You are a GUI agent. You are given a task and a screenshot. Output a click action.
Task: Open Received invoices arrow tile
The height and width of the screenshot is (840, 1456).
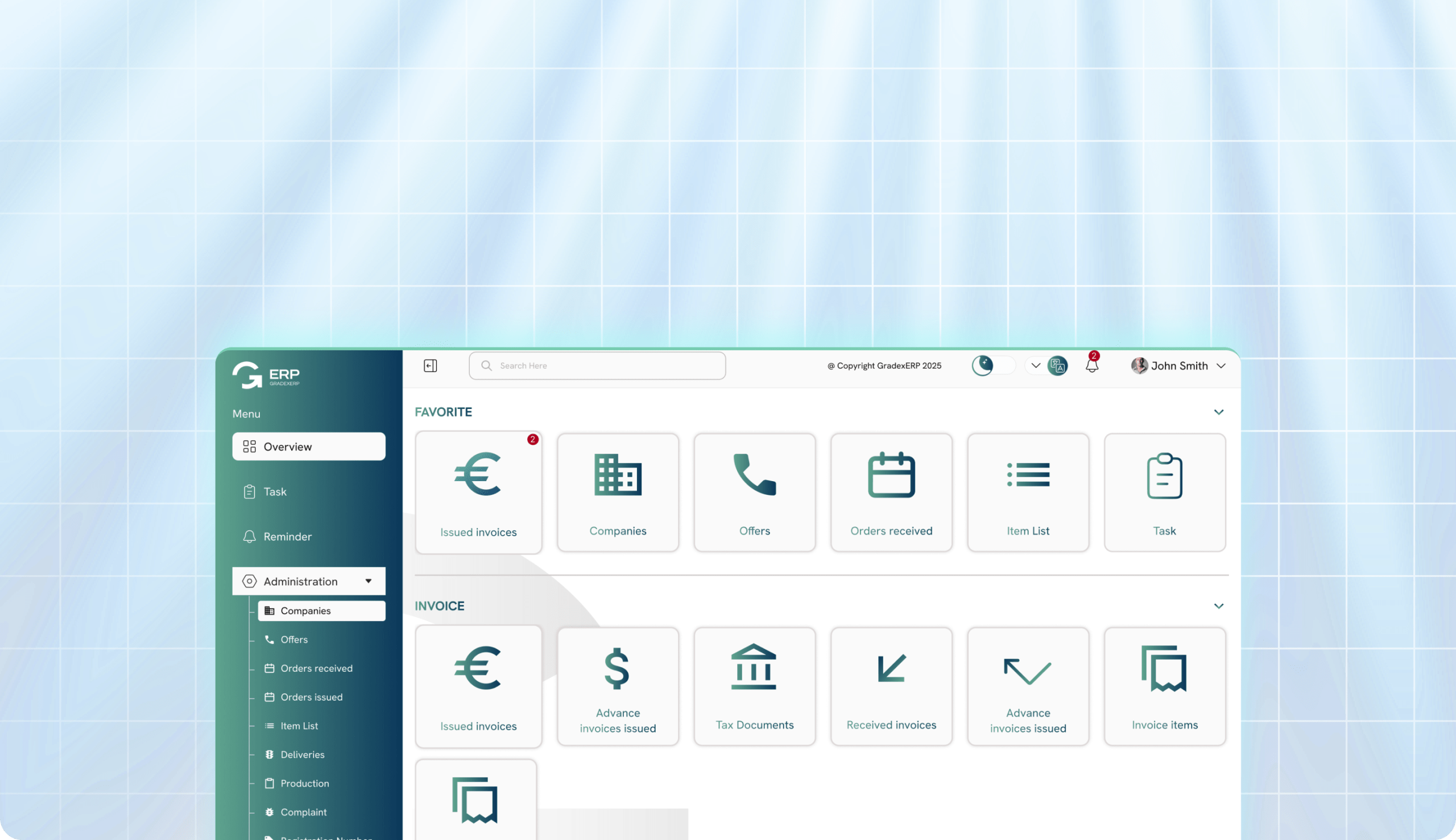891,686
